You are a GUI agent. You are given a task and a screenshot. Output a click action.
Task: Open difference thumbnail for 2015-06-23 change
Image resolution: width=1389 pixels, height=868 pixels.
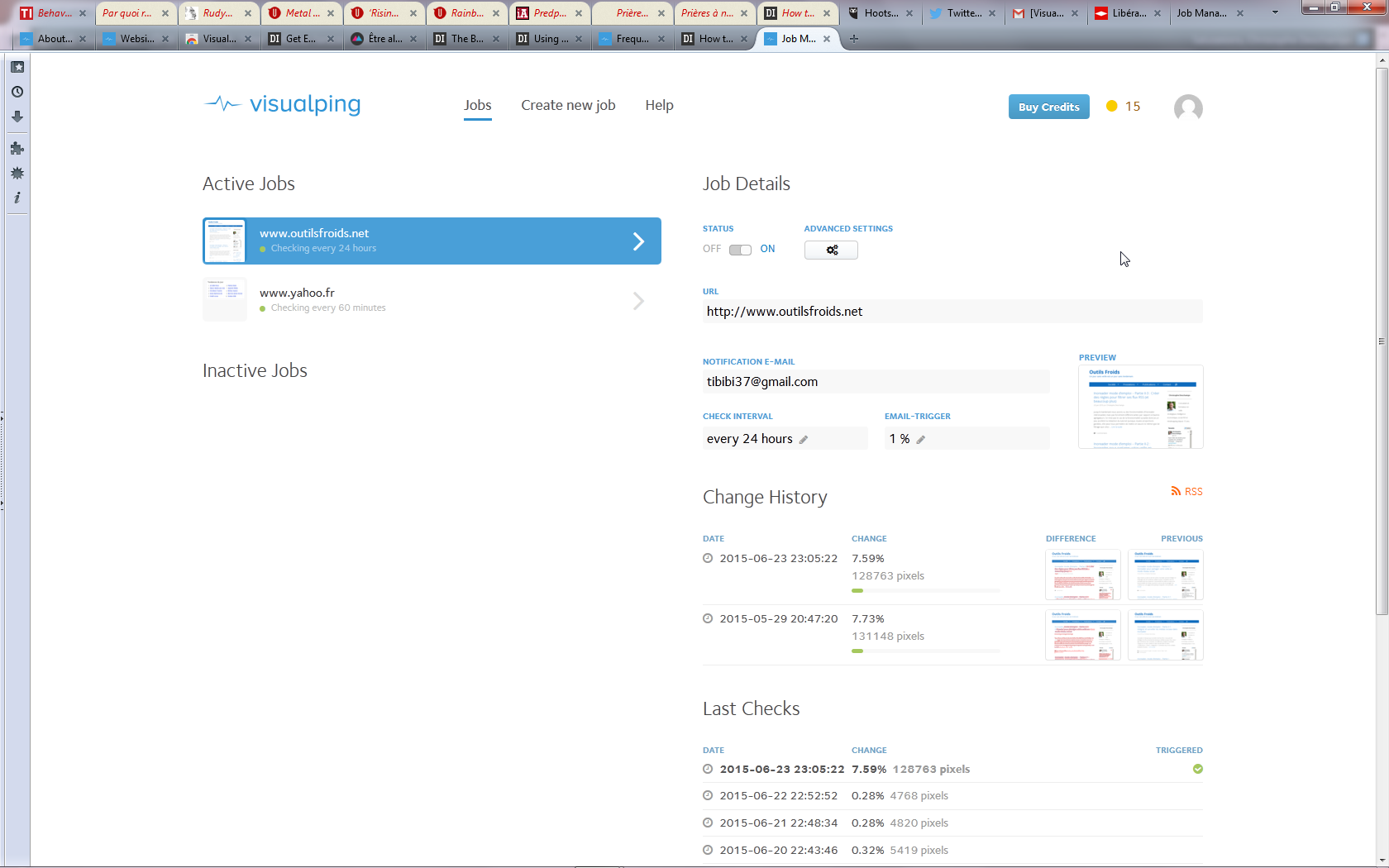(x=1083, y=575)
